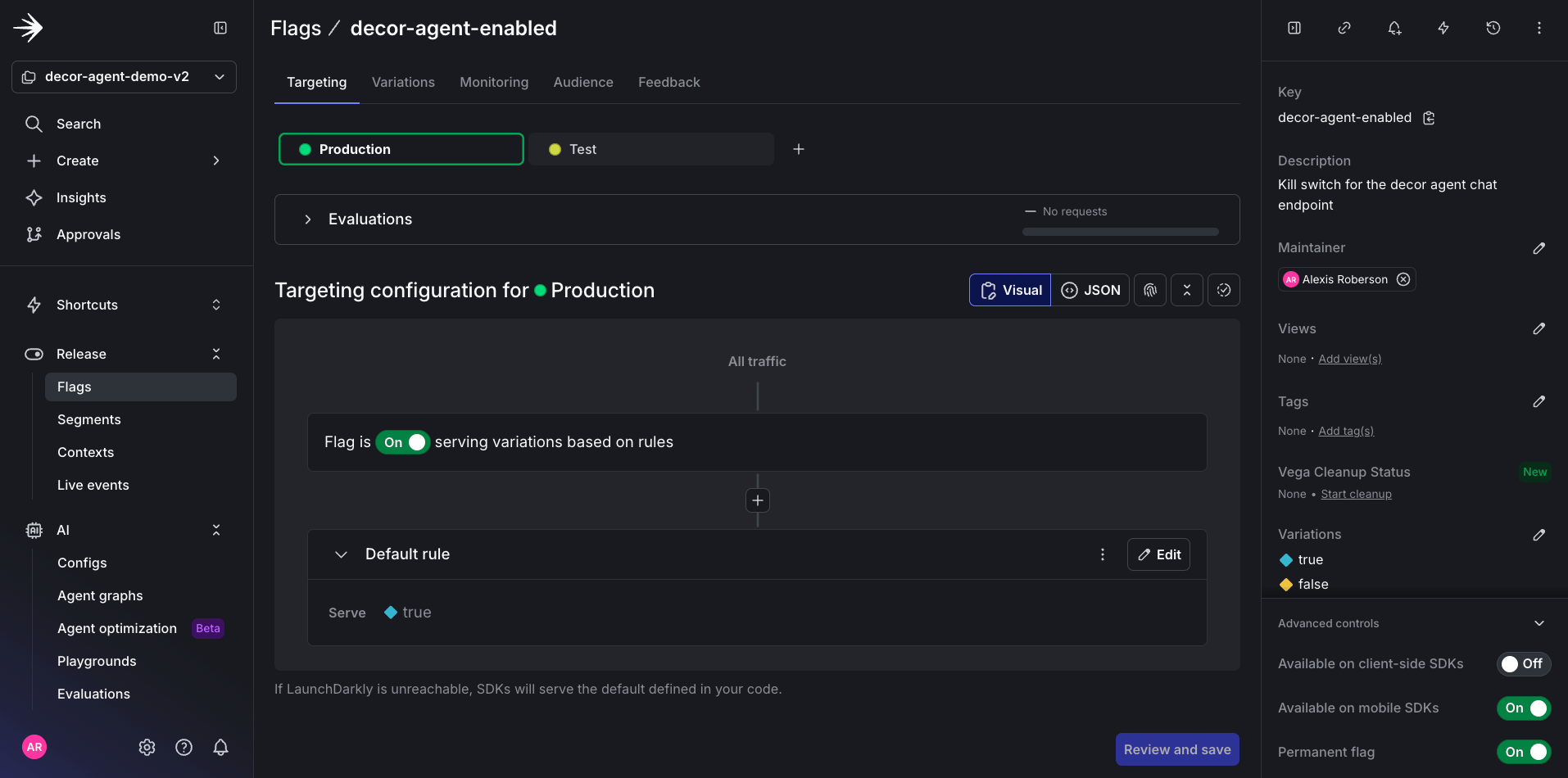The width and height of the screenshot is (1568, 778).
Task: Expand the Evaluations section
Action: (308, 219)
